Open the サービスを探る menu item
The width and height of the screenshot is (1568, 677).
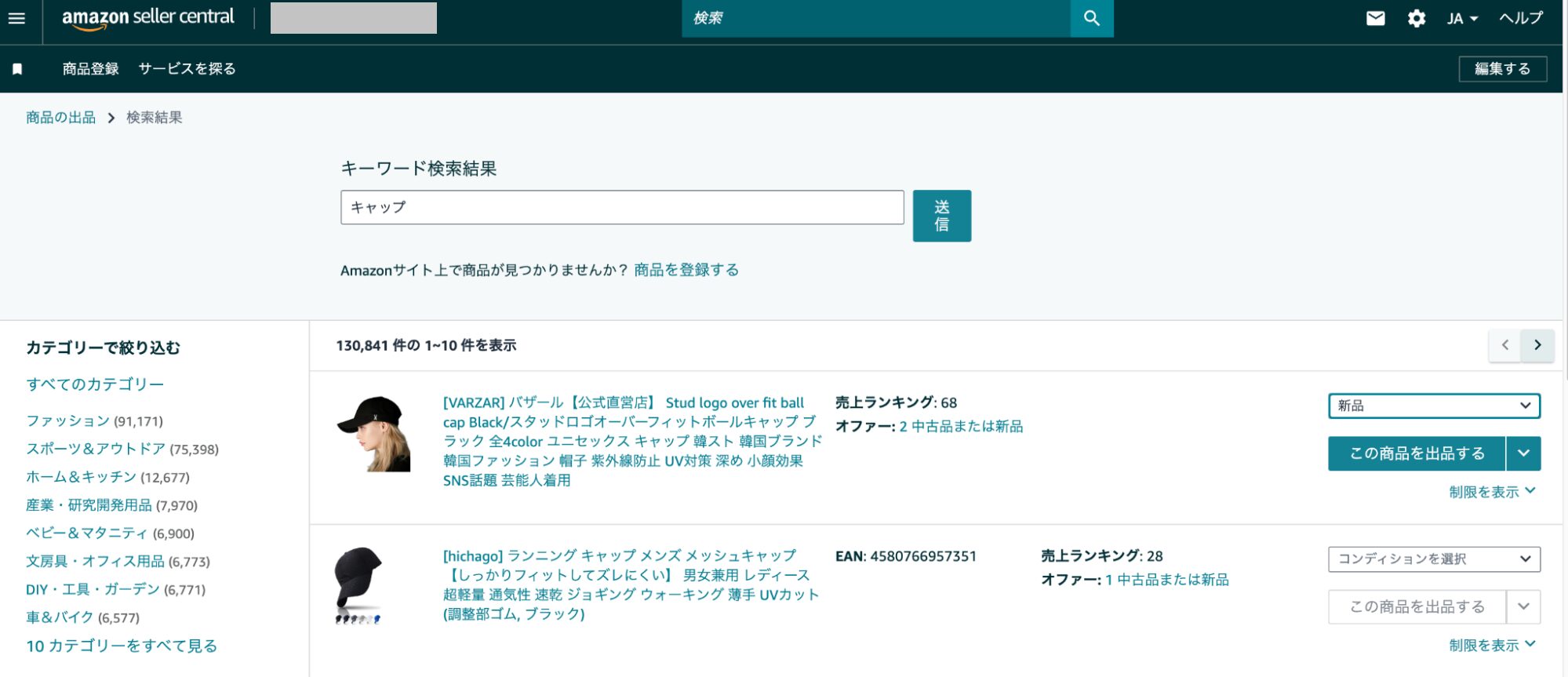[x=187, y=69]
